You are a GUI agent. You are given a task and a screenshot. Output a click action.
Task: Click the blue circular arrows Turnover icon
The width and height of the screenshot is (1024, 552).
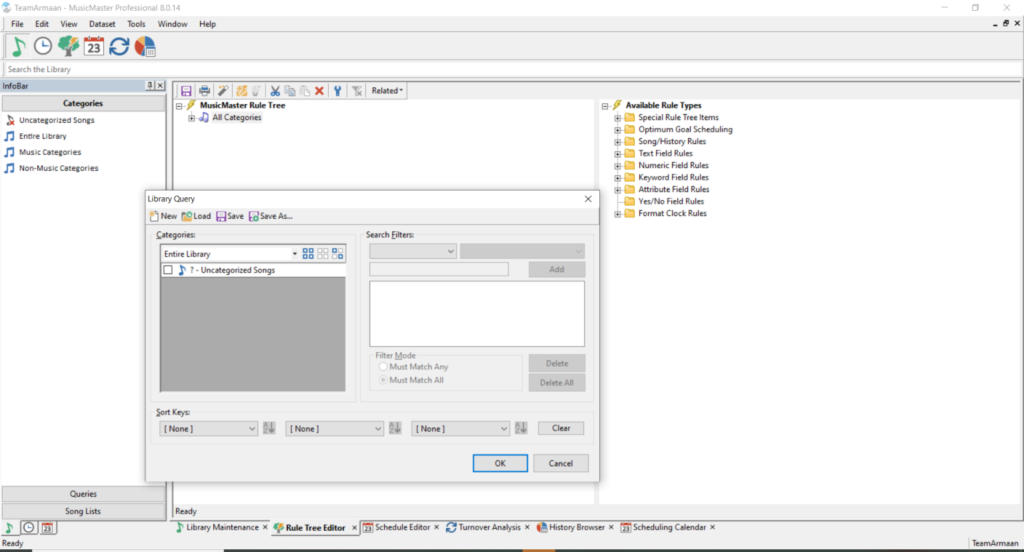(119, 46)
